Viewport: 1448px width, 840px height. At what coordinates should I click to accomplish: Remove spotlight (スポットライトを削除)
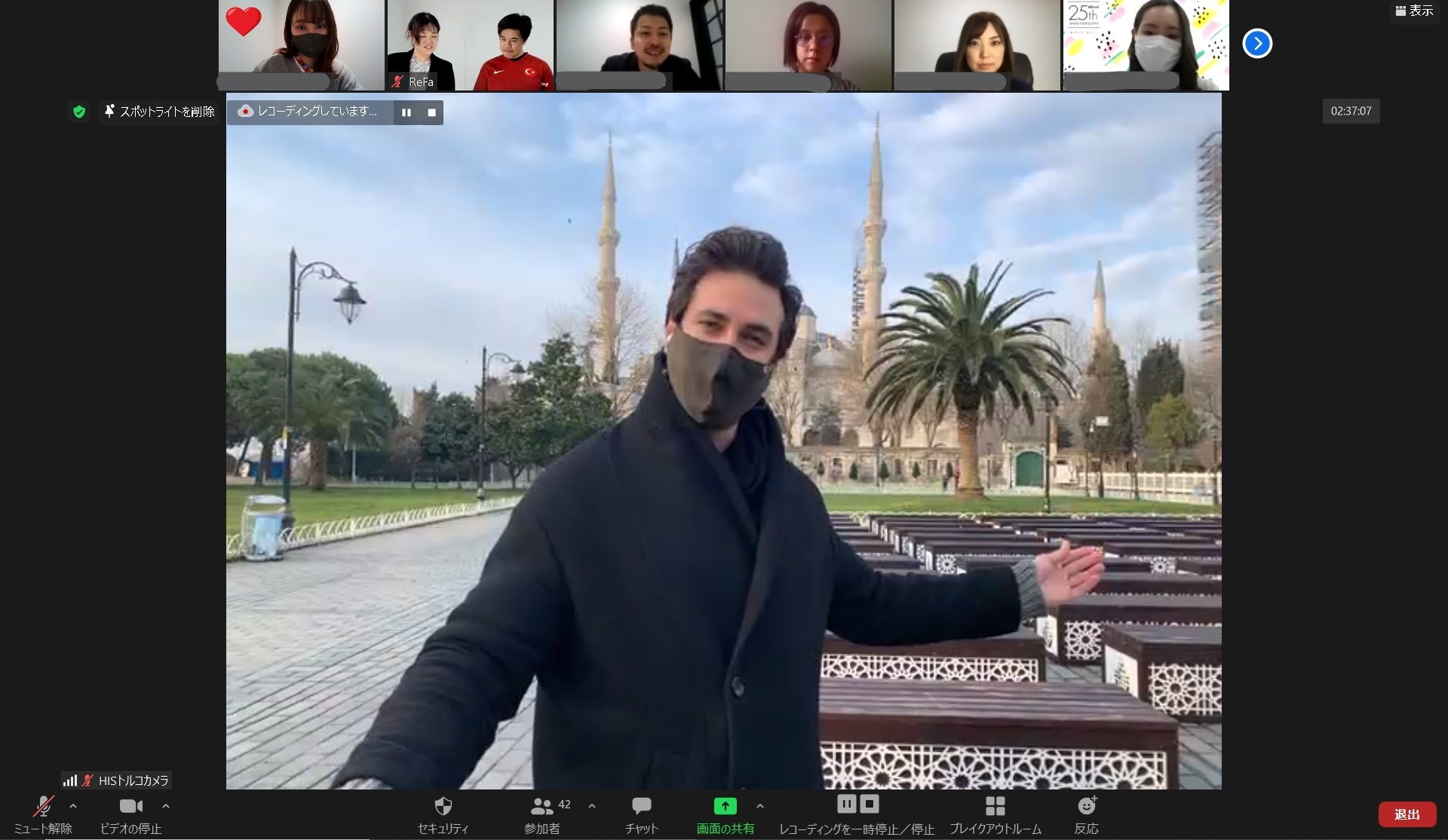(x=160, y=112)
